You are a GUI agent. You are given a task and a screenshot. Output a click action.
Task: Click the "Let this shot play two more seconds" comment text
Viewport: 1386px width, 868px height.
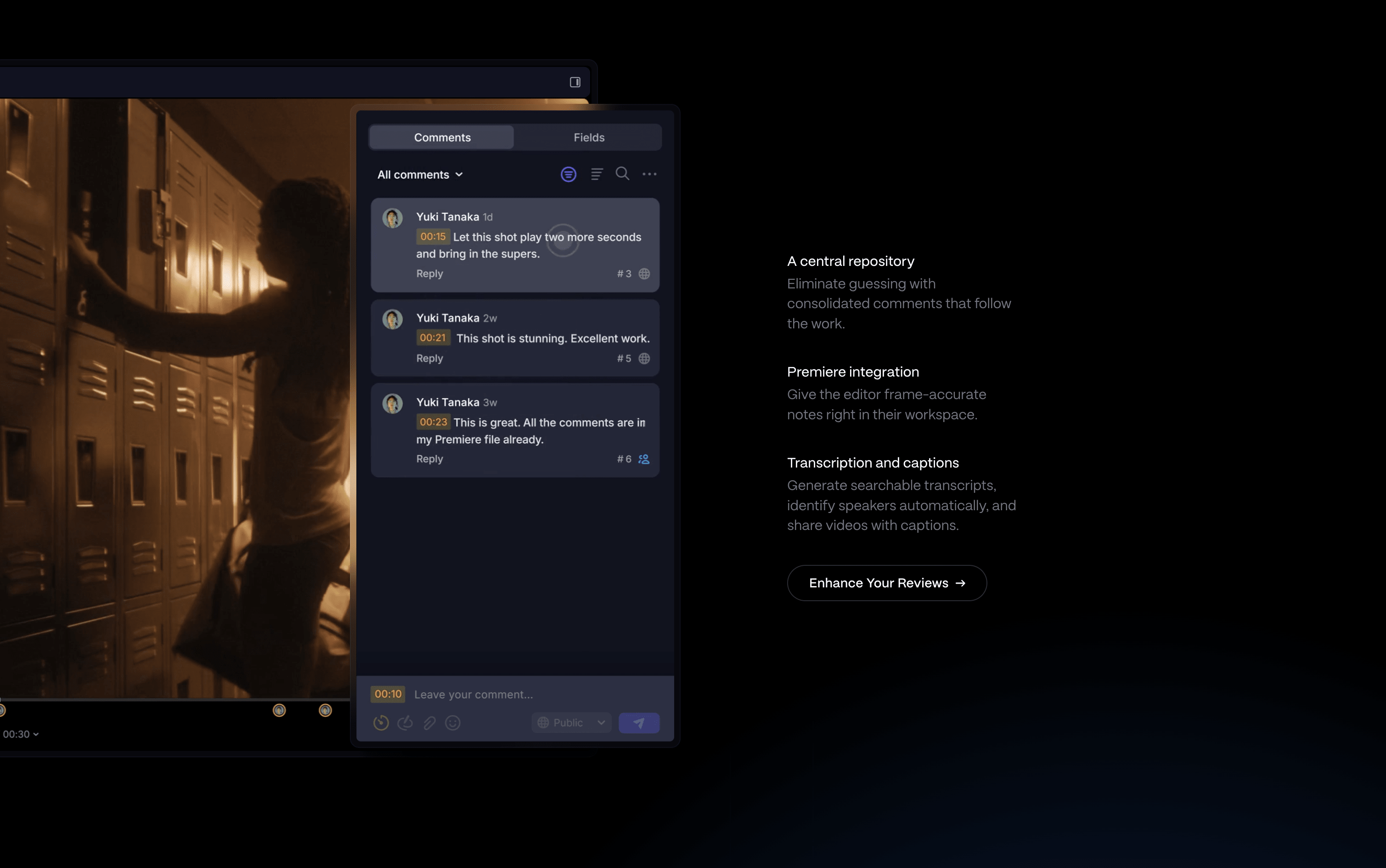[529, 245]
